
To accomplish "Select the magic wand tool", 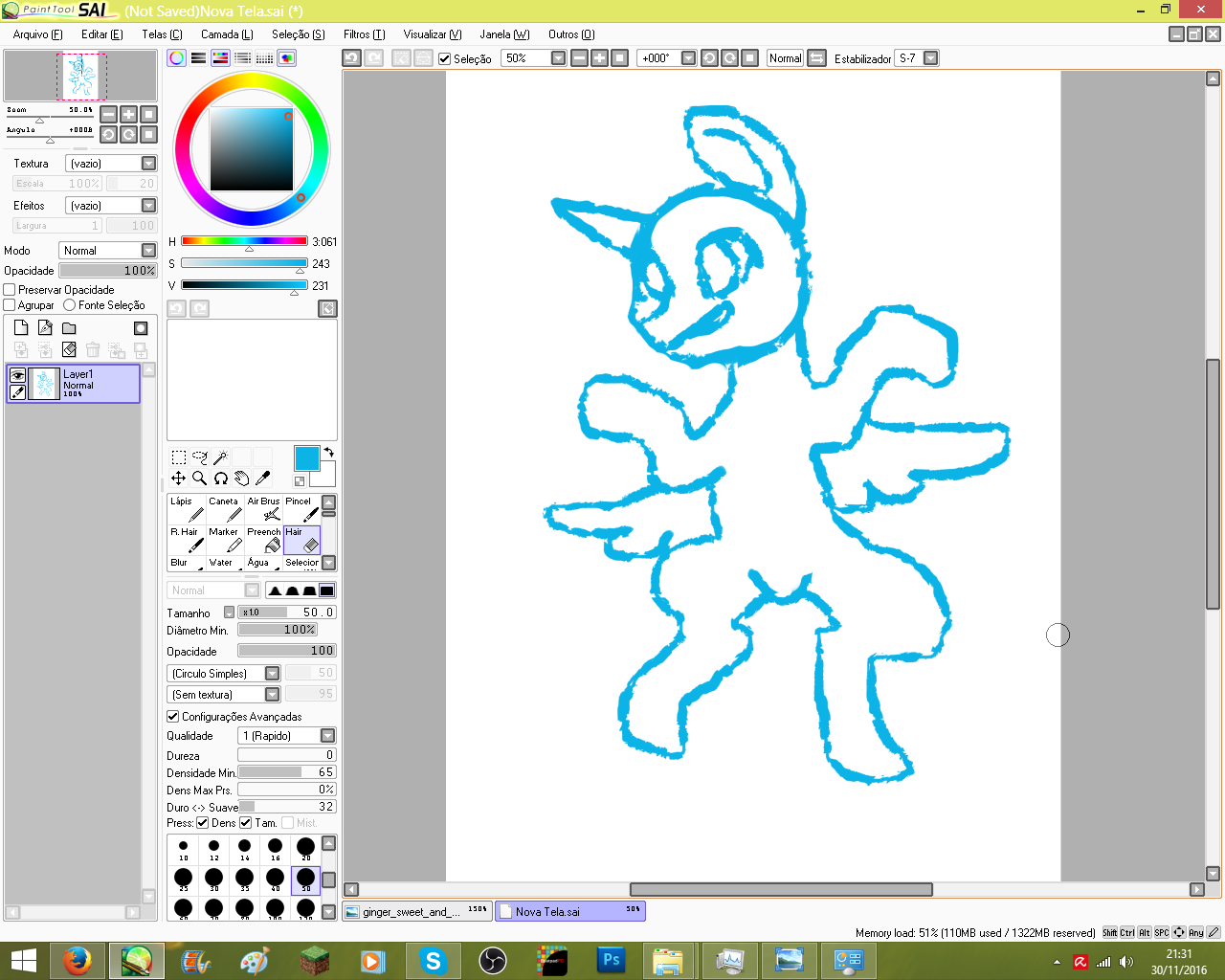I will 221,457.
